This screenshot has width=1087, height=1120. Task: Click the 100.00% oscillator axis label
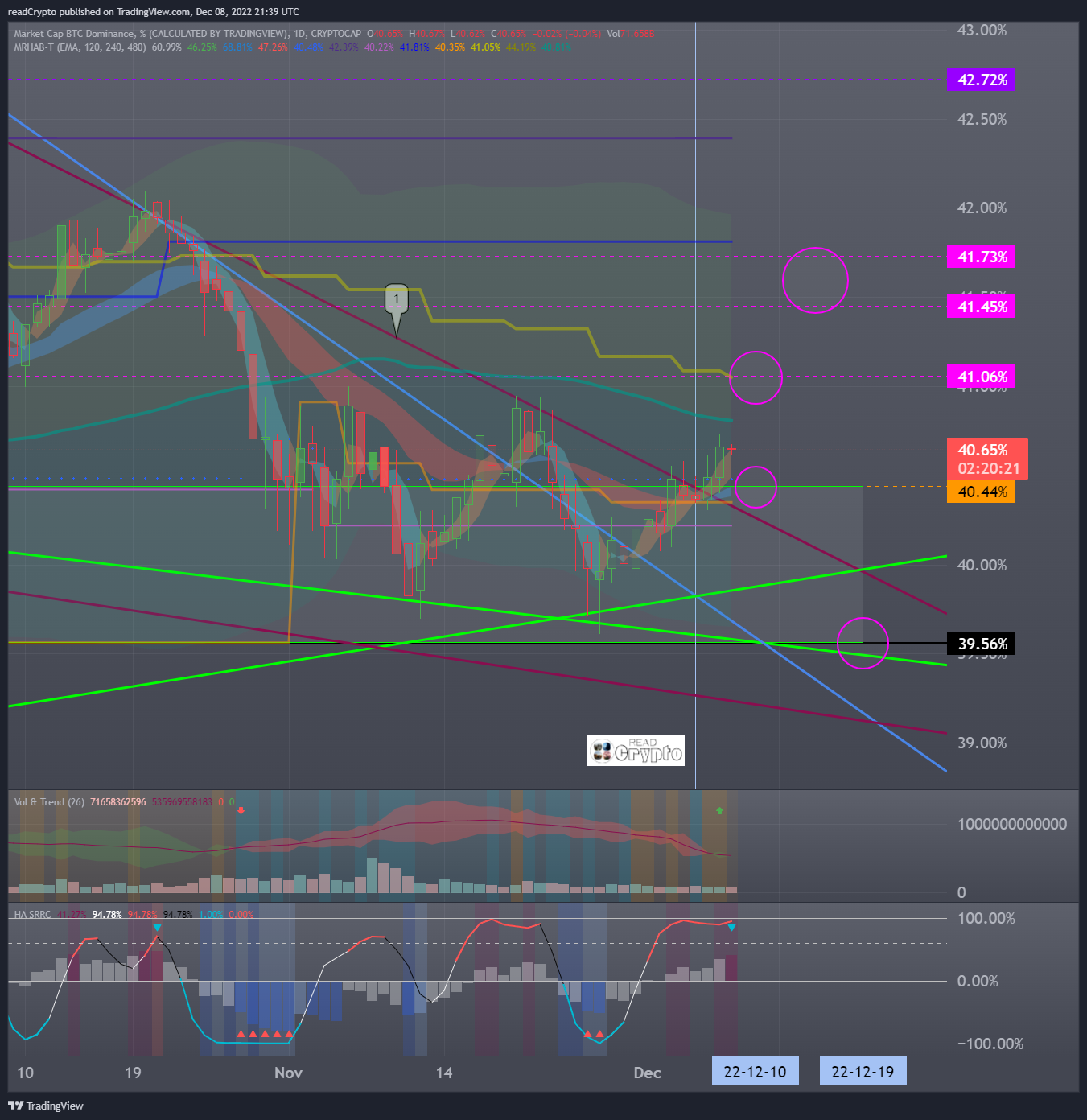coord(986,918)
